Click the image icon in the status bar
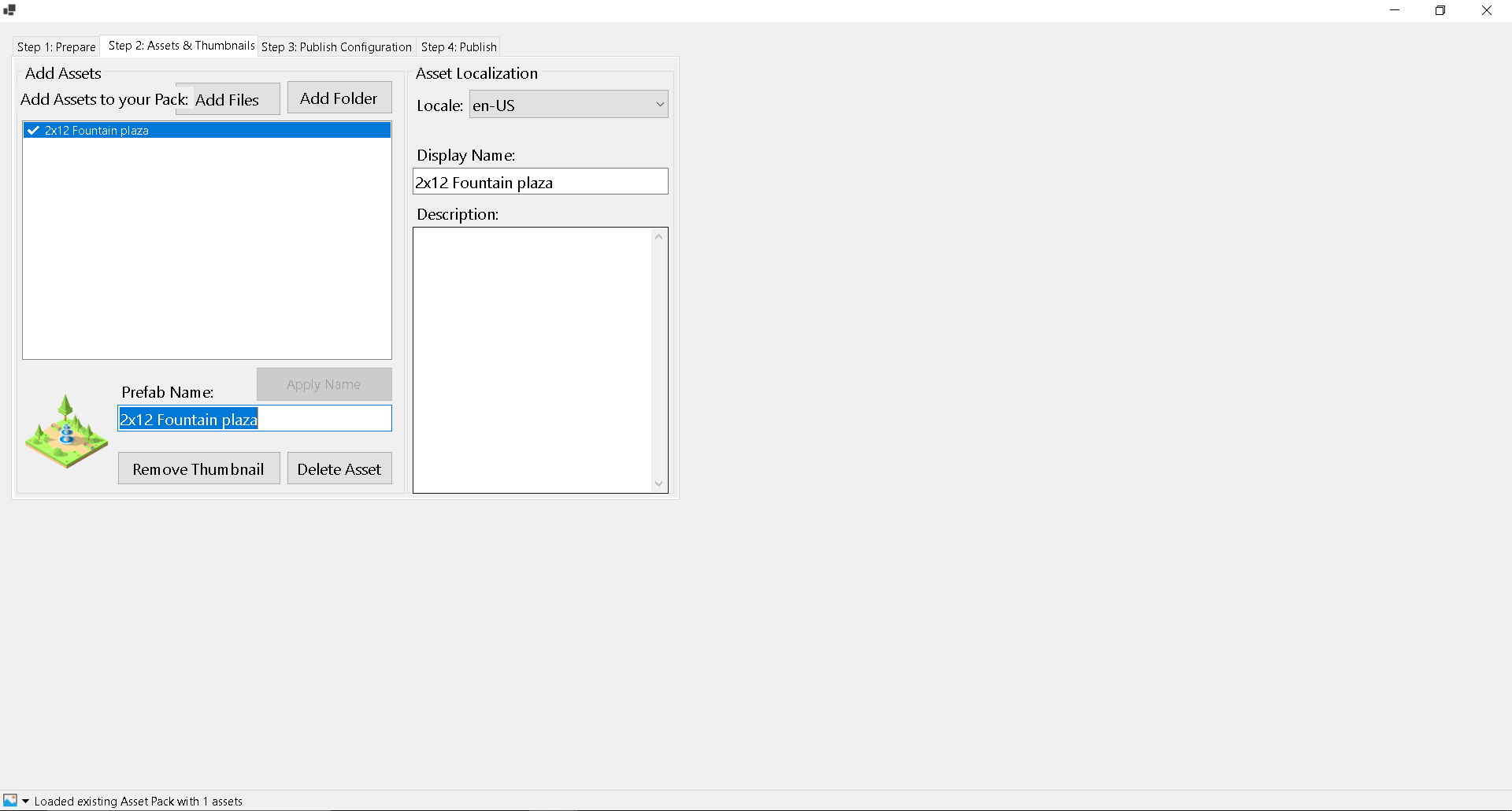 9,800
